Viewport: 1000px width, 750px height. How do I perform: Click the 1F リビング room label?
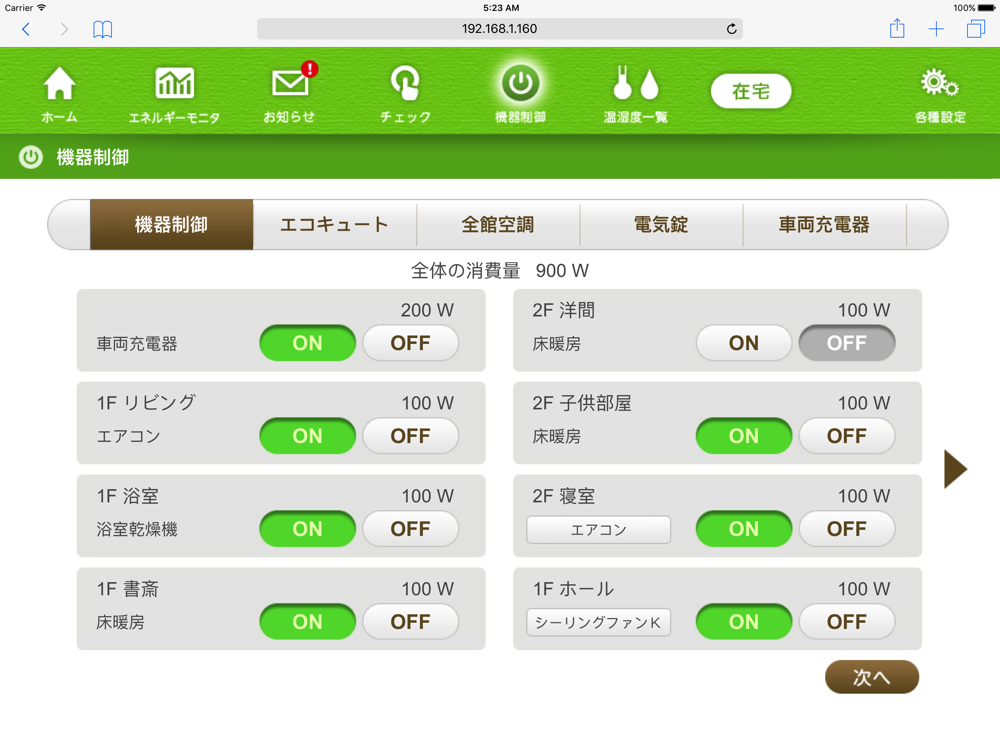146,403
